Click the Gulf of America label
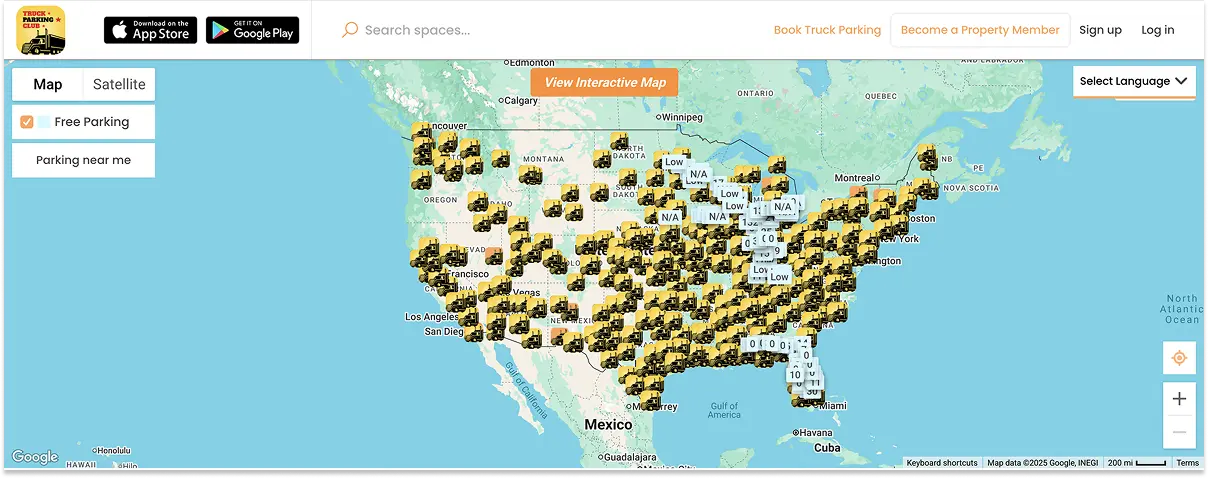 [724, 410]
